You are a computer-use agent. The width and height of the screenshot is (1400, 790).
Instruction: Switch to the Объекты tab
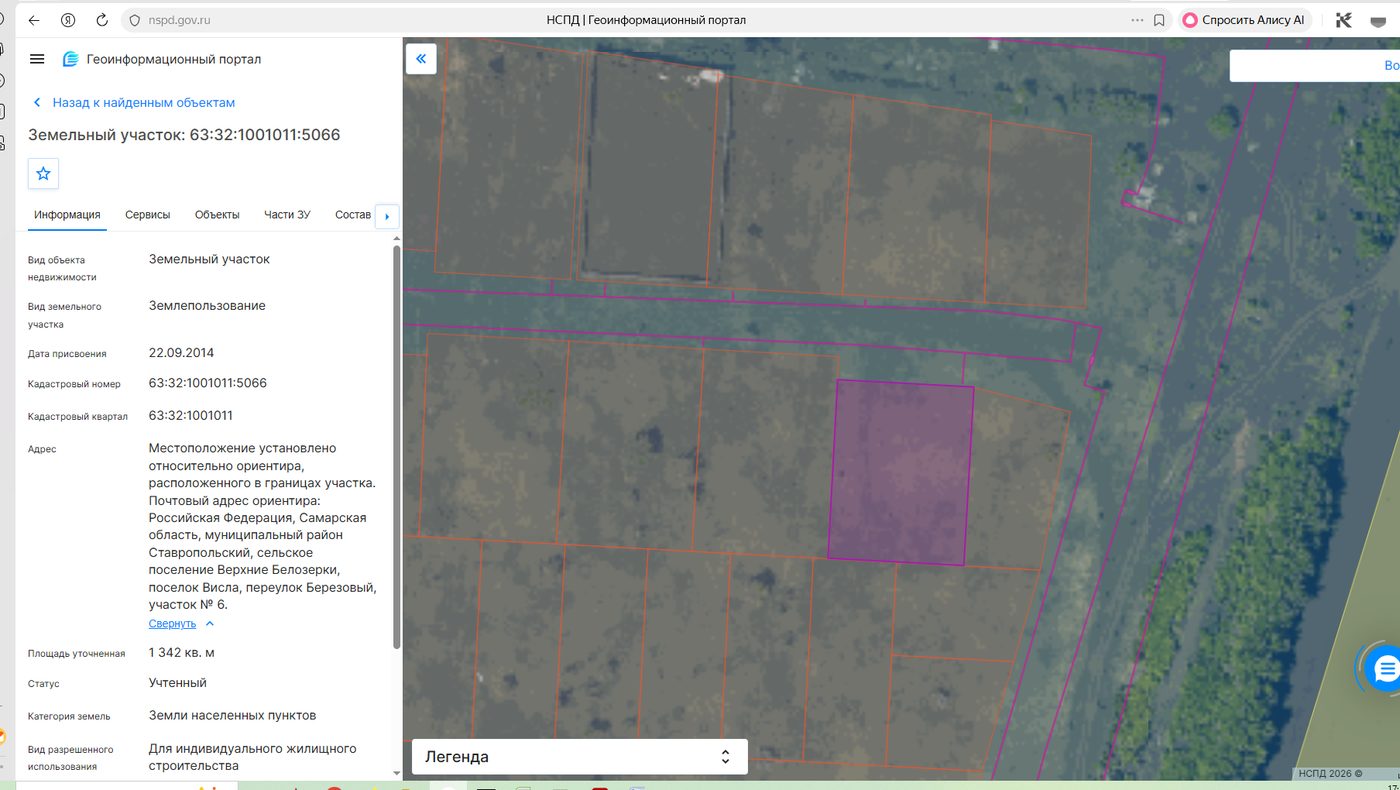217,215
